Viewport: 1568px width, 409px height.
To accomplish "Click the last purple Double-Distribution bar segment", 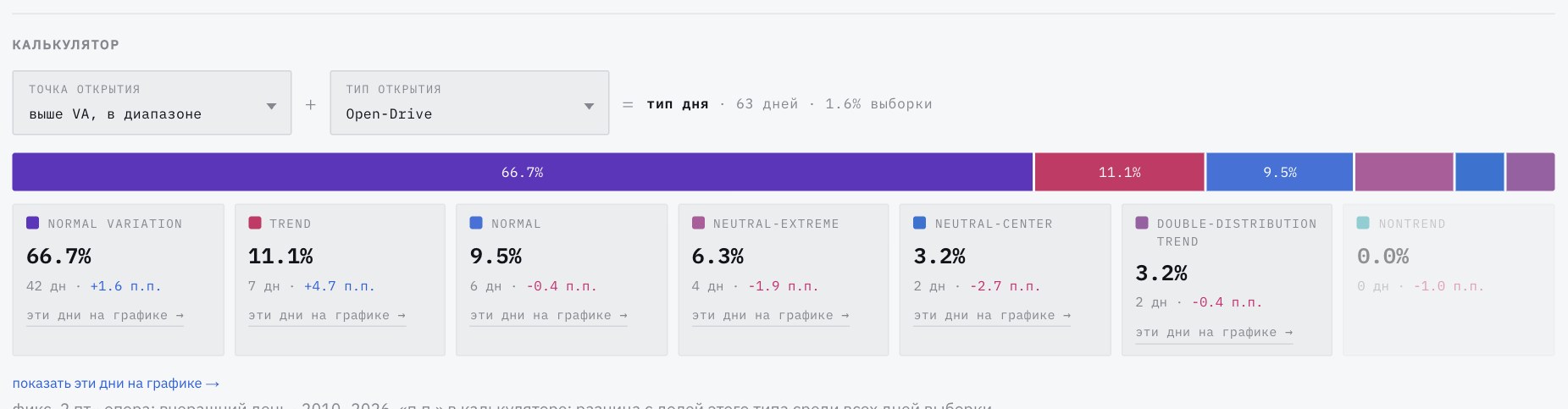I will (1531, 172).
